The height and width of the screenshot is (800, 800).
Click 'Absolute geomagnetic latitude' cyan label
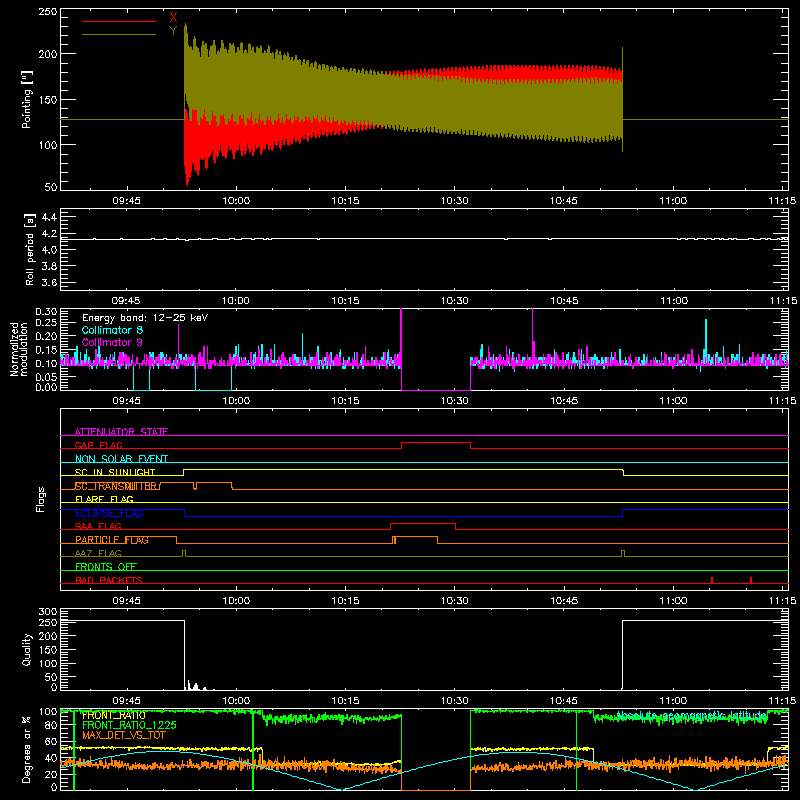(x=691, y=715)
